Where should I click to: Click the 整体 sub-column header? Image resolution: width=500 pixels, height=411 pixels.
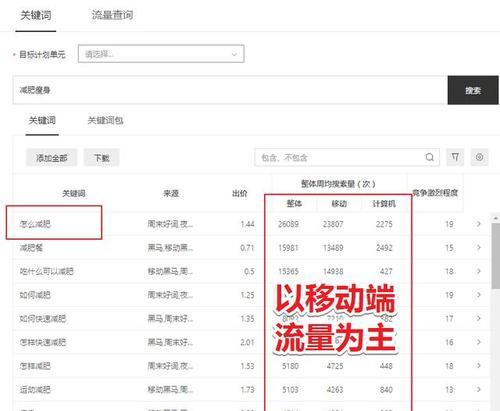(x=294, y=203)
